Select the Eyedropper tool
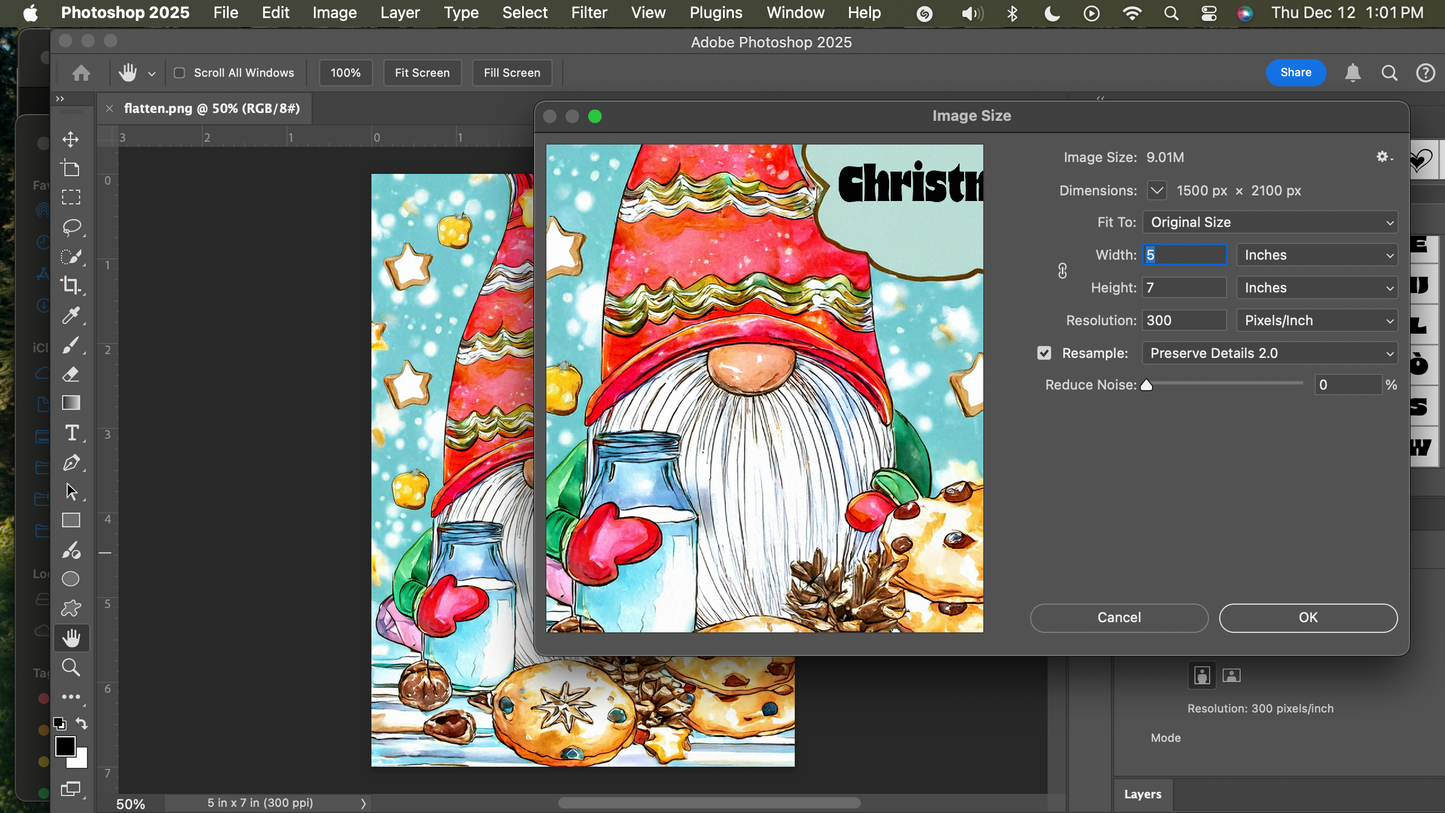The width and height of the screenshot is (1445, 813). click(x=71, y=315)
